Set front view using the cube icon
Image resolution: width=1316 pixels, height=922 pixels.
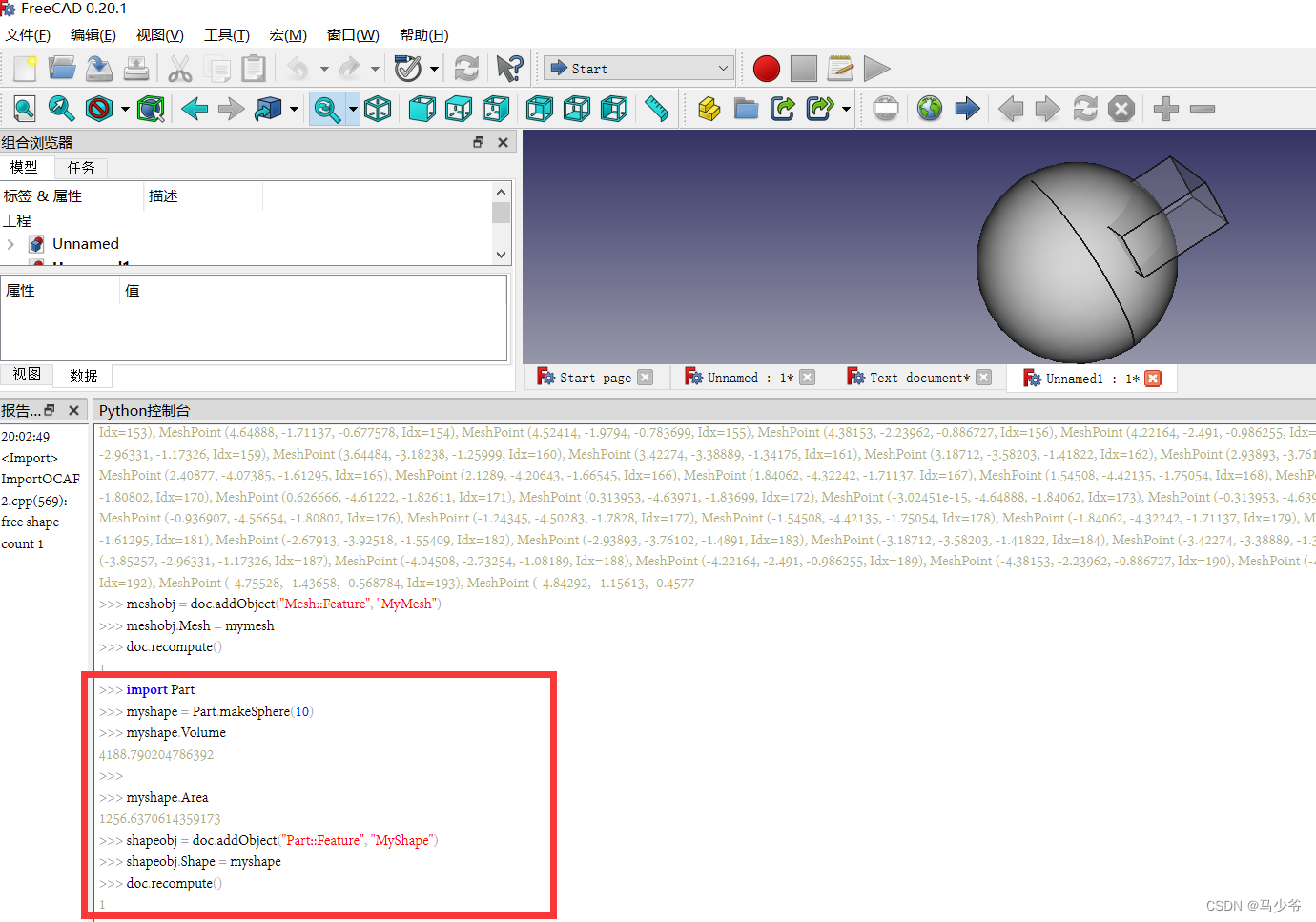(421, 108)
